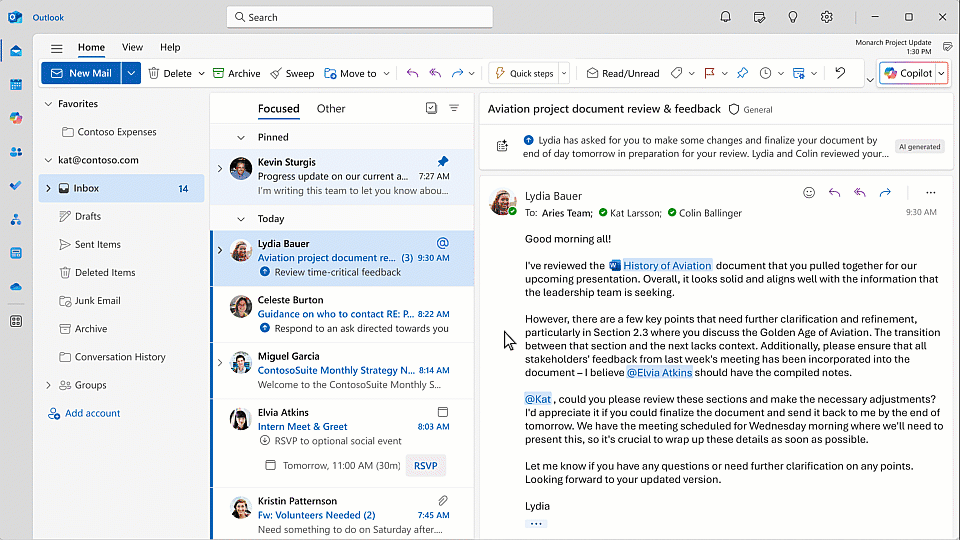Expand the ribbon with chevron

point(869,80)
